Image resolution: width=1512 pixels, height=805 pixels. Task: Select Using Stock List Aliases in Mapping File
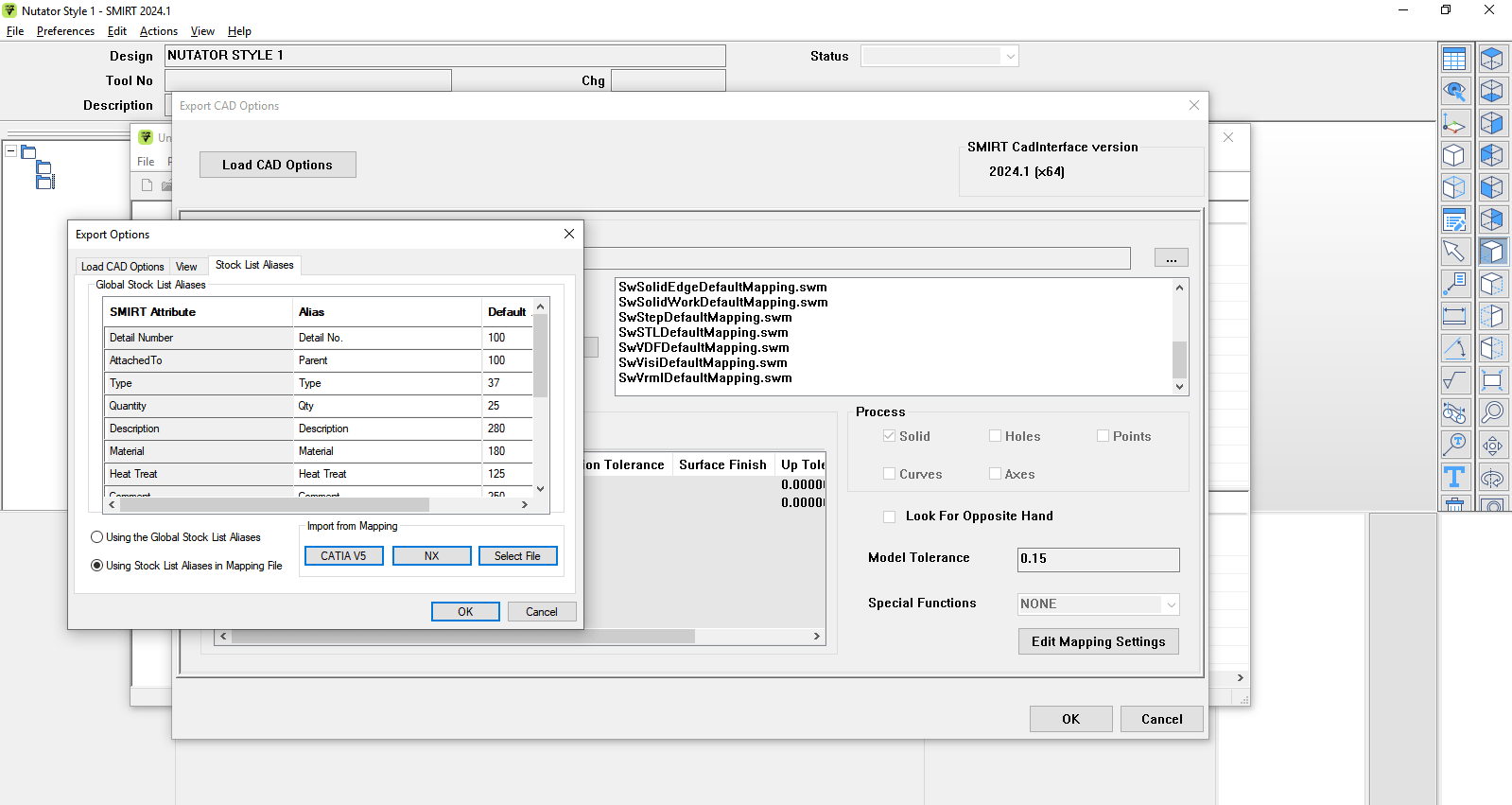pos(96,566)
